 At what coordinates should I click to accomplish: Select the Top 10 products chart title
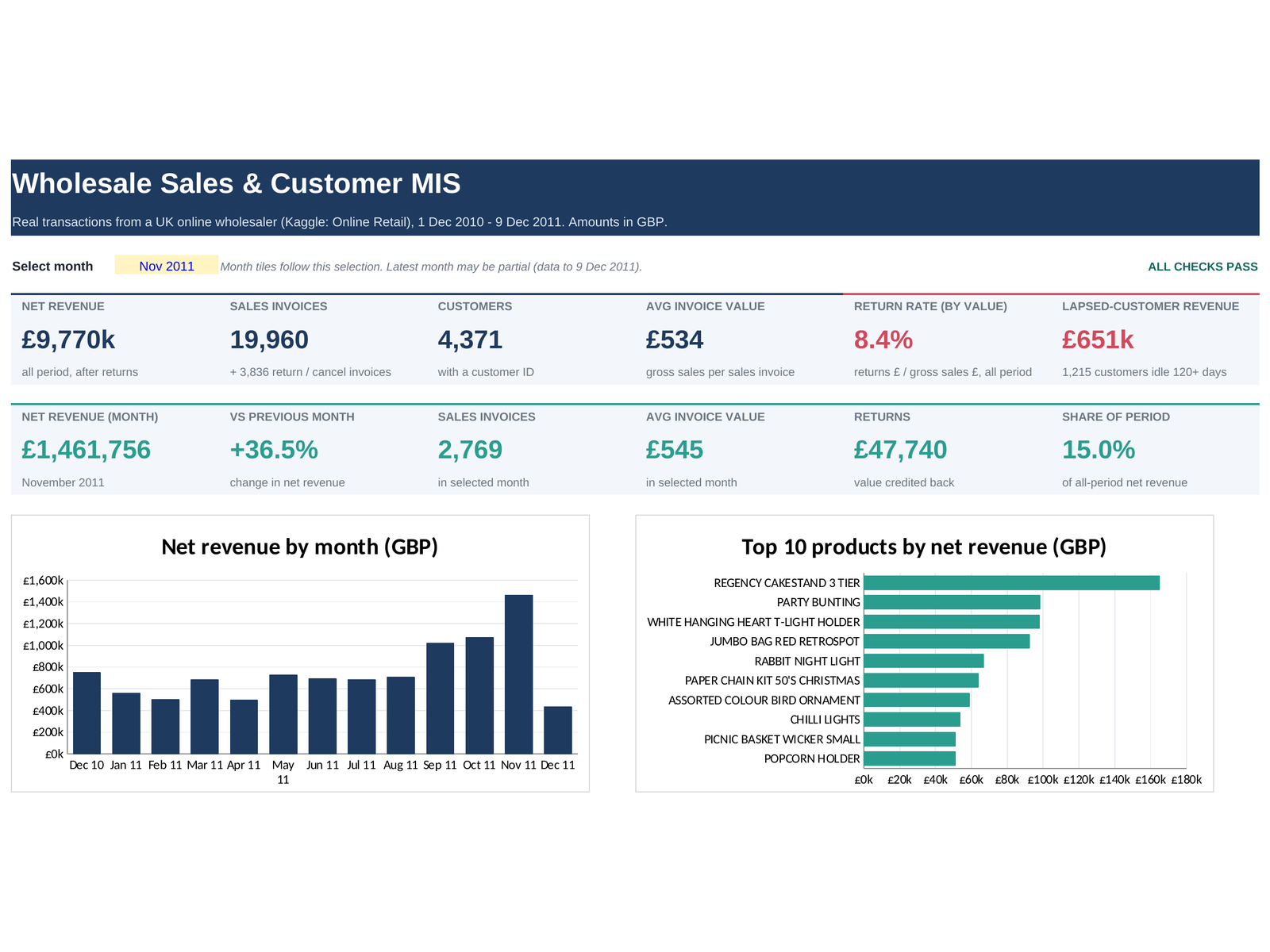[x=924, y=547]
